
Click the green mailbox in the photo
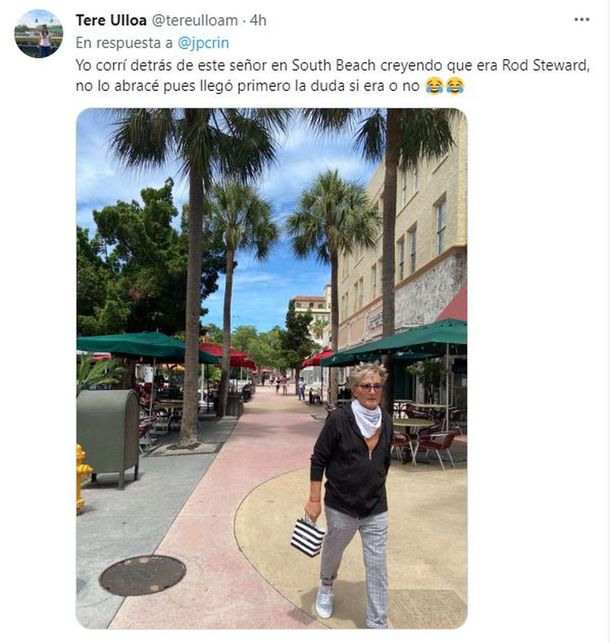(108, 438)
